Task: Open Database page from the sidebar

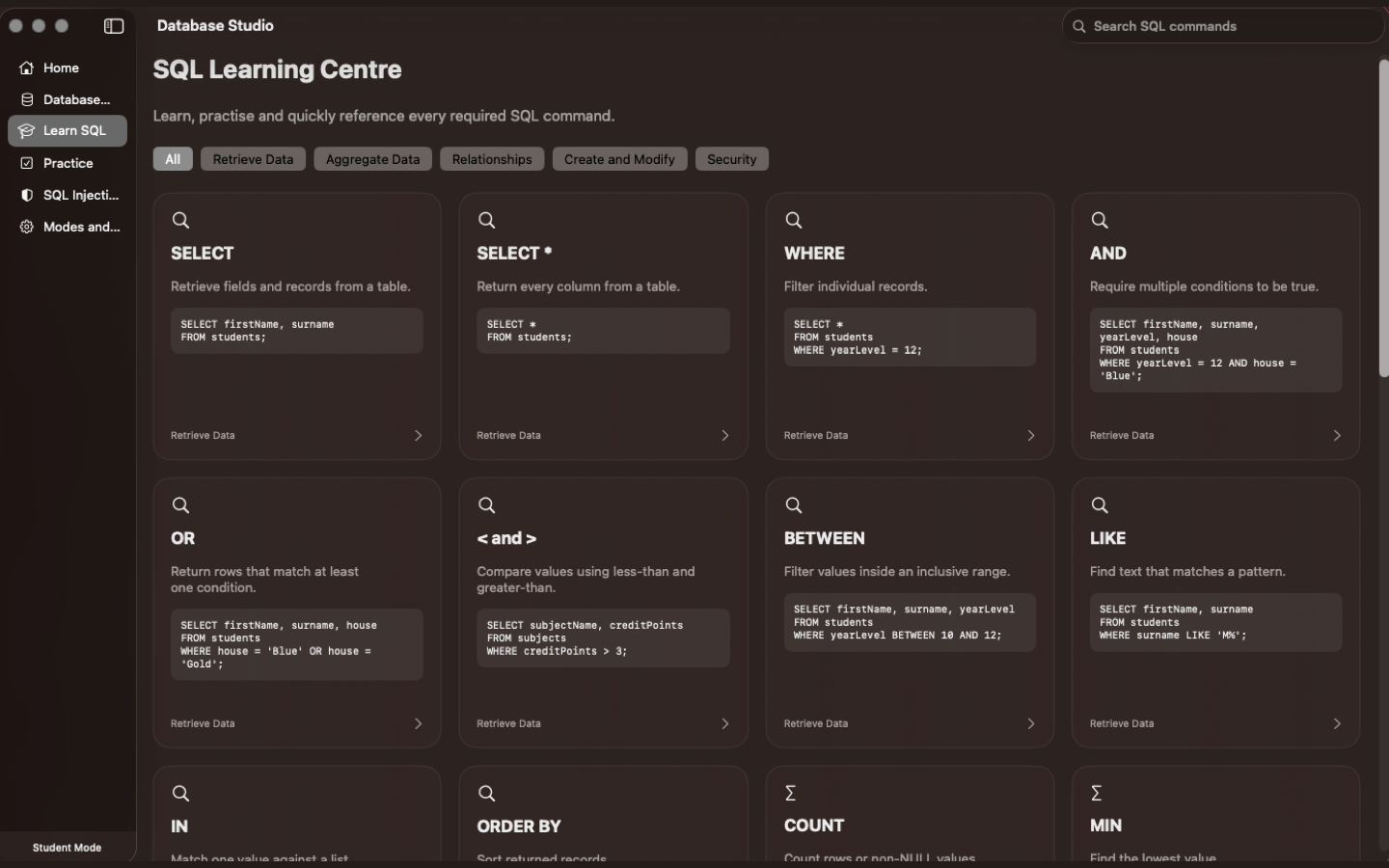Action: pyautogui.click(x=68, y=99)
